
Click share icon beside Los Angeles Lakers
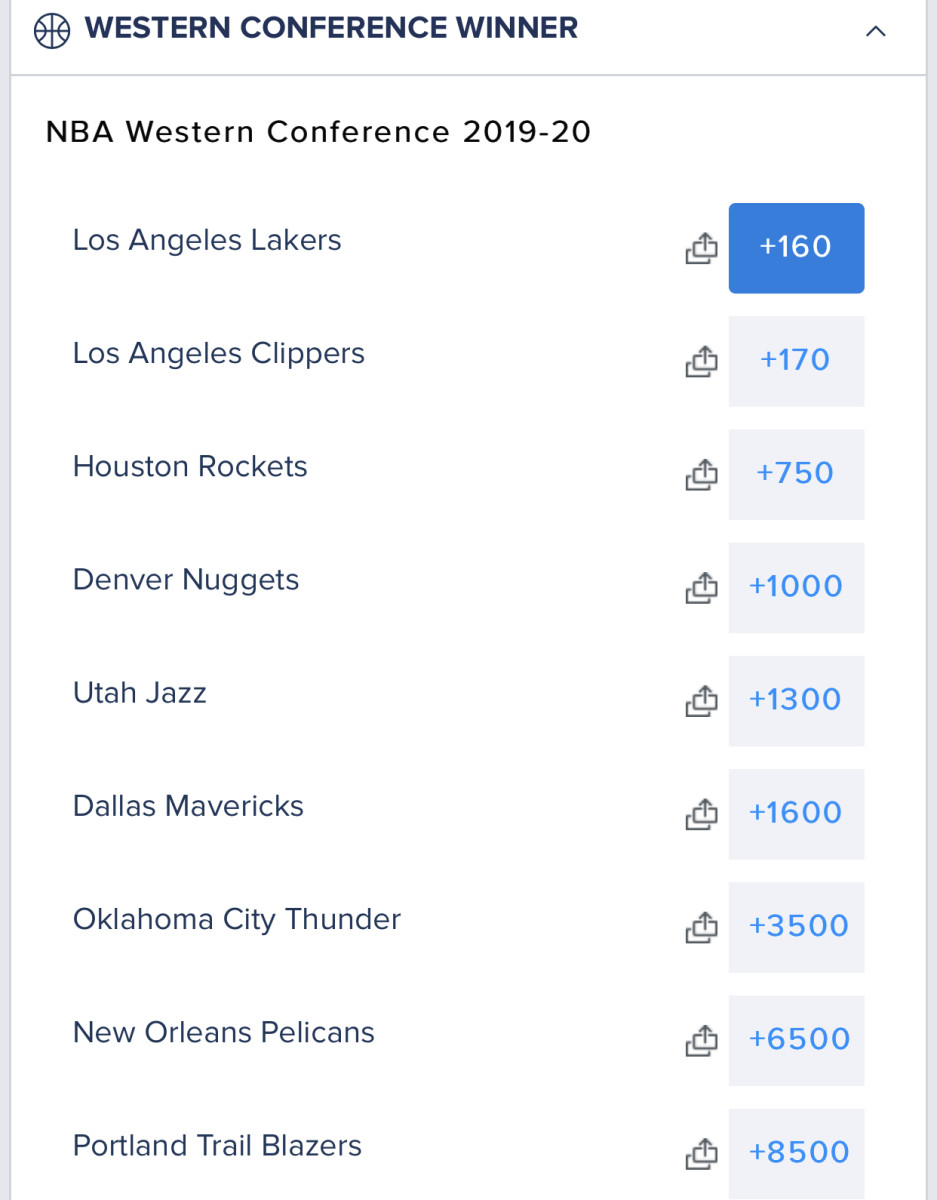click(x=701, y=248)
